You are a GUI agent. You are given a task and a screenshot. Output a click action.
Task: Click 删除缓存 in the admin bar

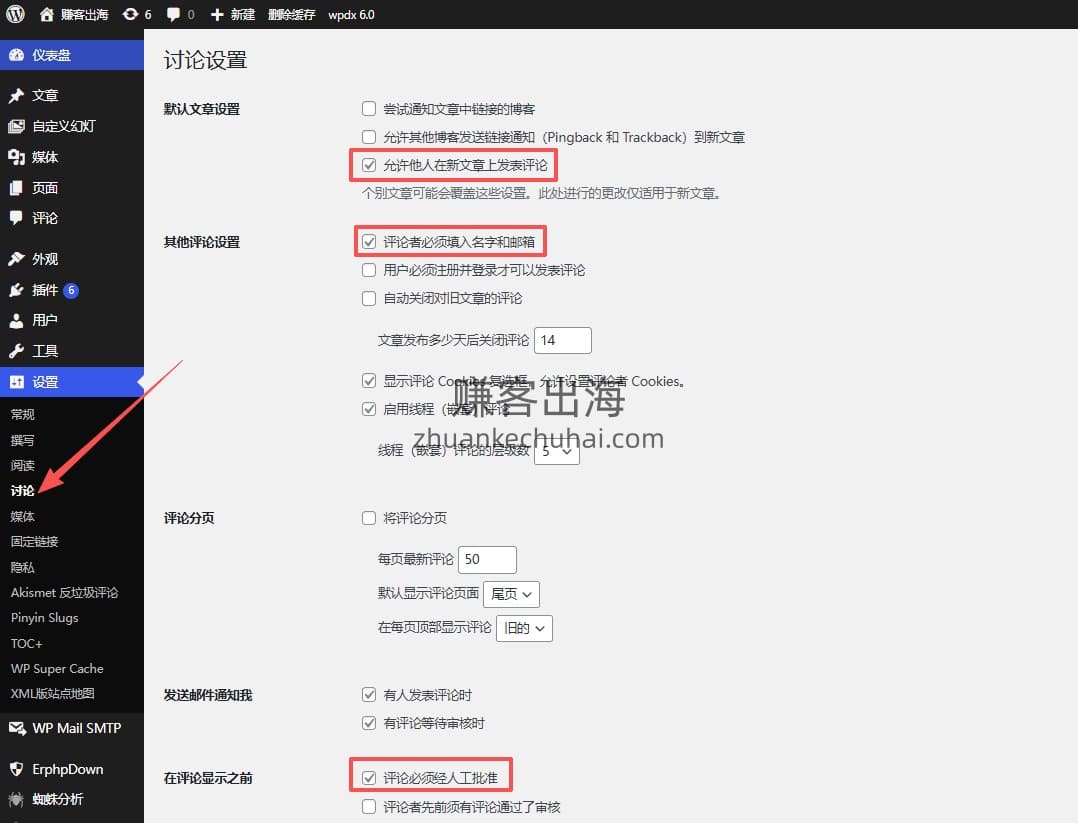[x=291, y=15]
